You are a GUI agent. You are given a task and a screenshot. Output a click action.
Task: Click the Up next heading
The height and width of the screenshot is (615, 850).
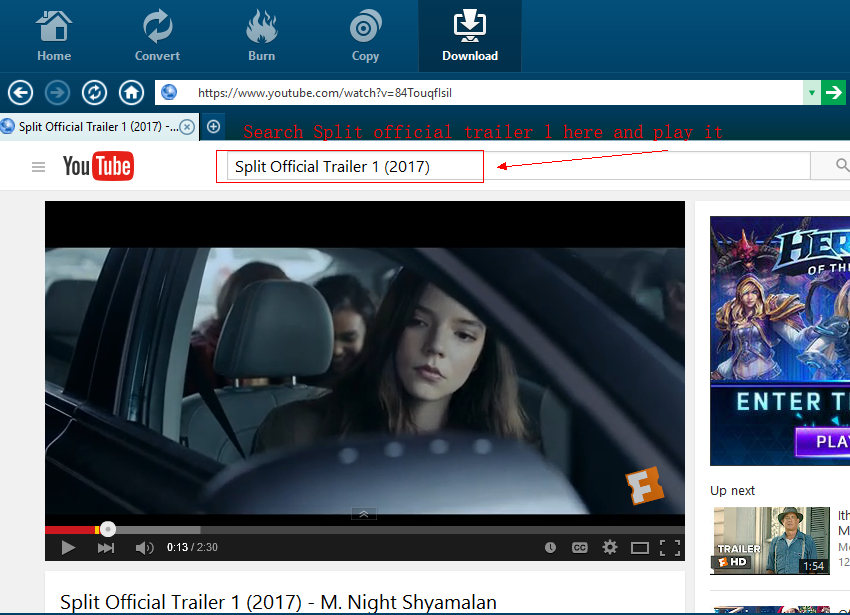(x=732, y=491)
